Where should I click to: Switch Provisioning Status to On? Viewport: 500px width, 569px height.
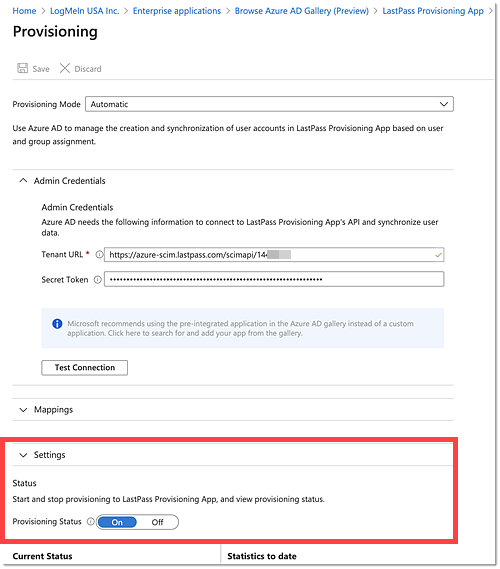tap(117, 522)
